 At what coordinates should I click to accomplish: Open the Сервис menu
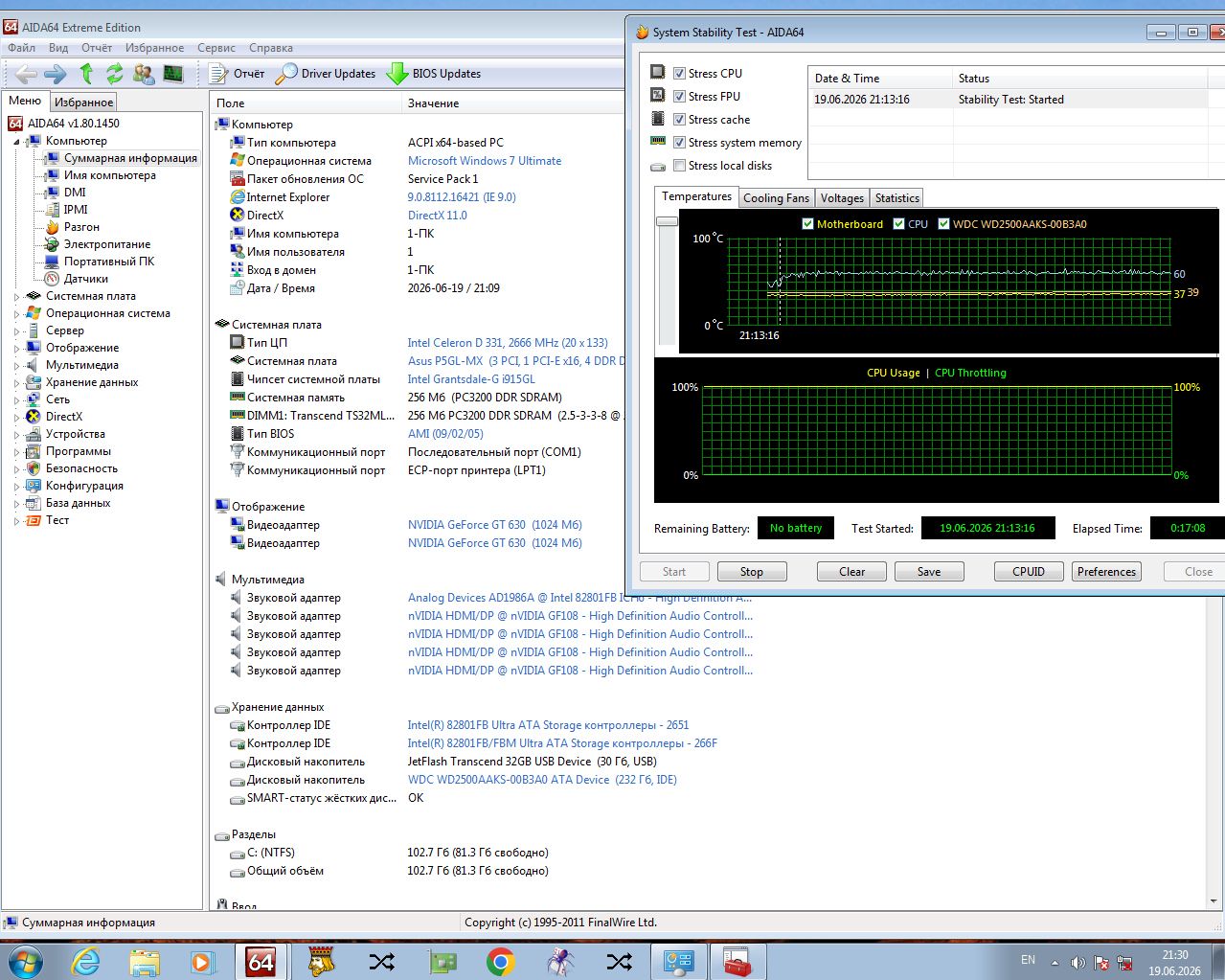[x=216, y=48]
